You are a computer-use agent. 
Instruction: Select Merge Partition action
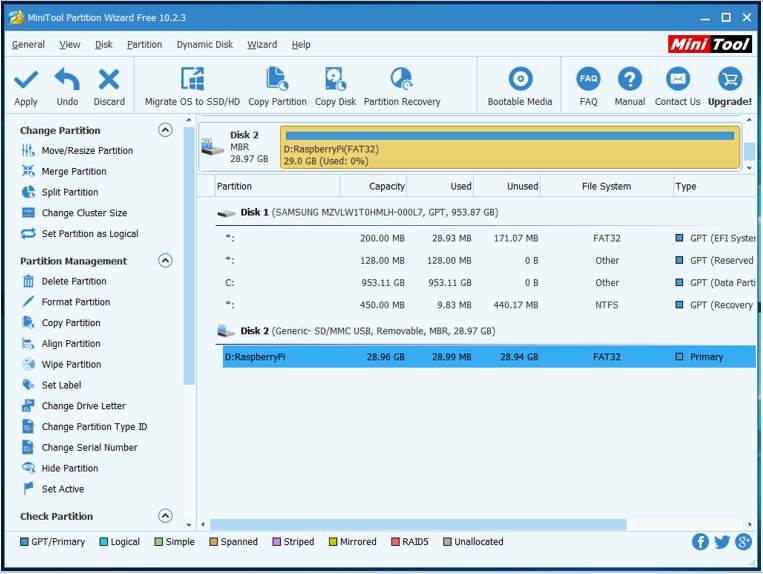74,172
